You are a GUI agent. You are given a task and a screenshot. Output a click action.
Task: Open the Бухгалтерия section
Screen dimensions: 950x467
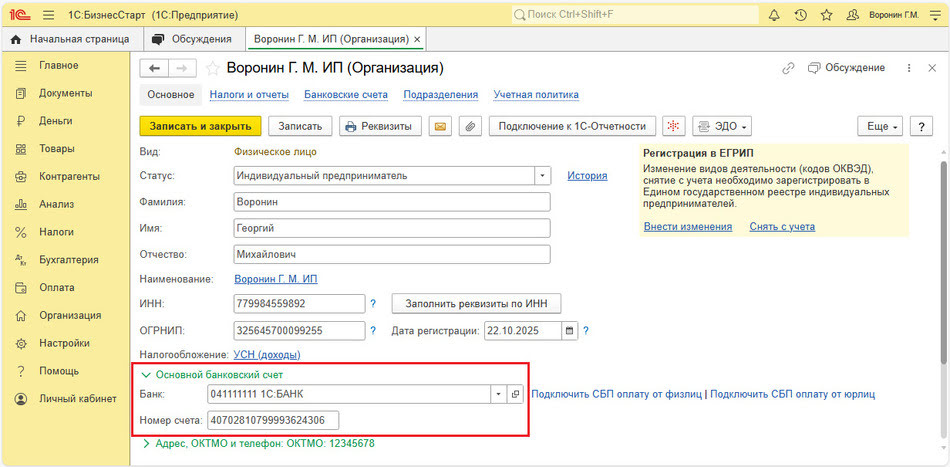(x=68, y=260)
